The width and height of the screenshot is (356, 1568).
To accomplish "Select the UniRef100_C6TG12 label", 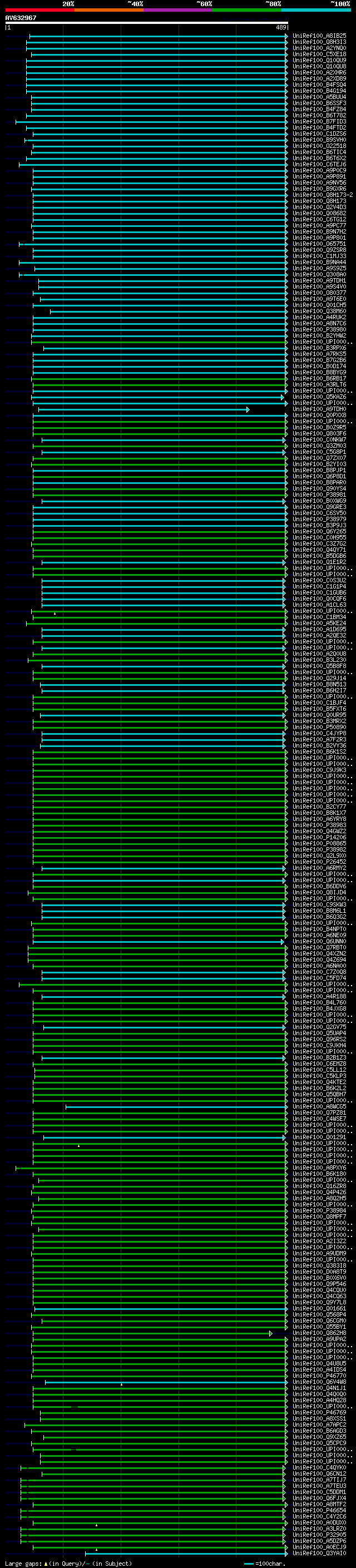I will [x=319, y=219].
